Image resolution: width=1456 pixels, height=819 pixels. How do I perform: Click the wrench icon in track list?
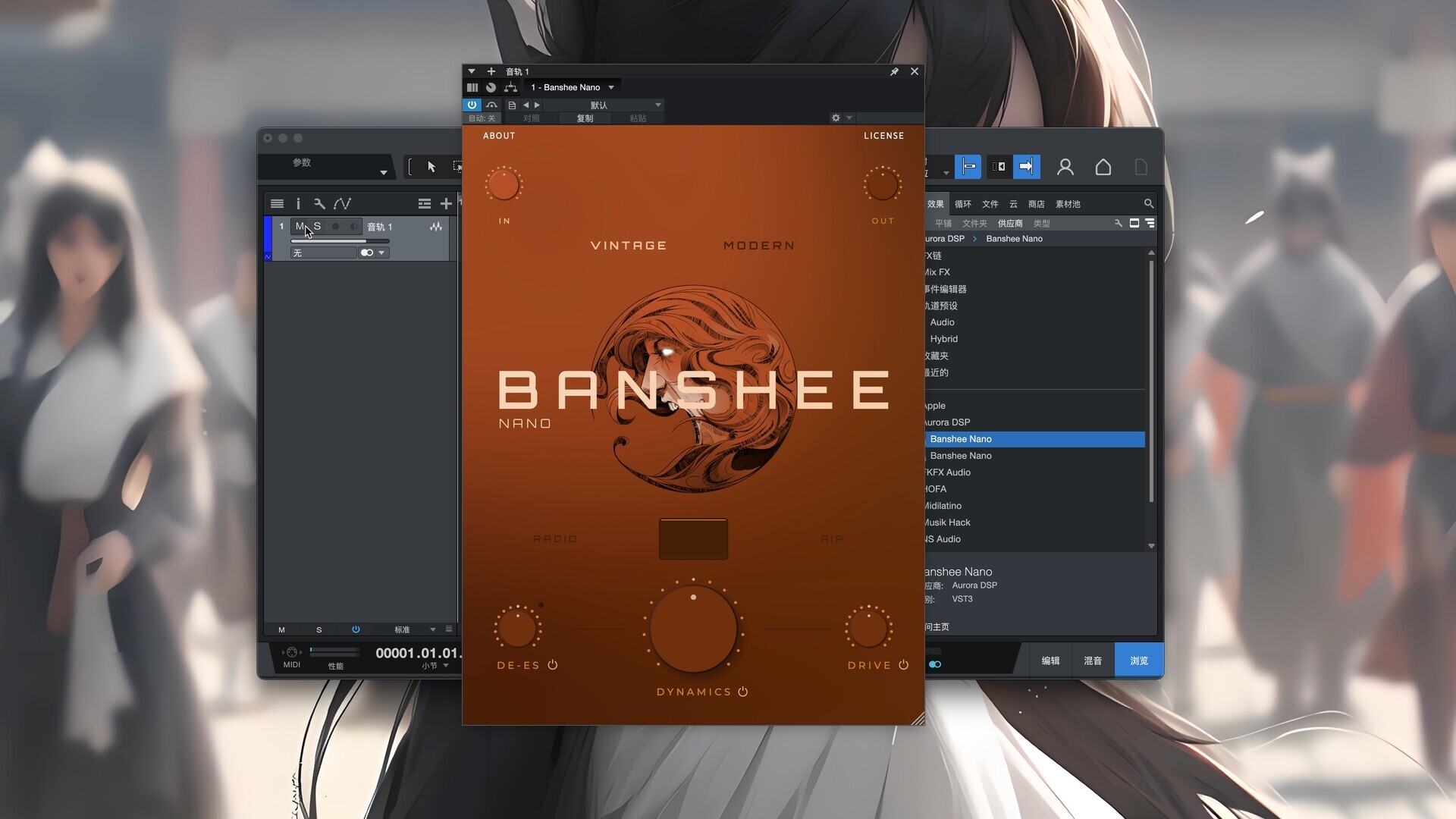[319, 204]
